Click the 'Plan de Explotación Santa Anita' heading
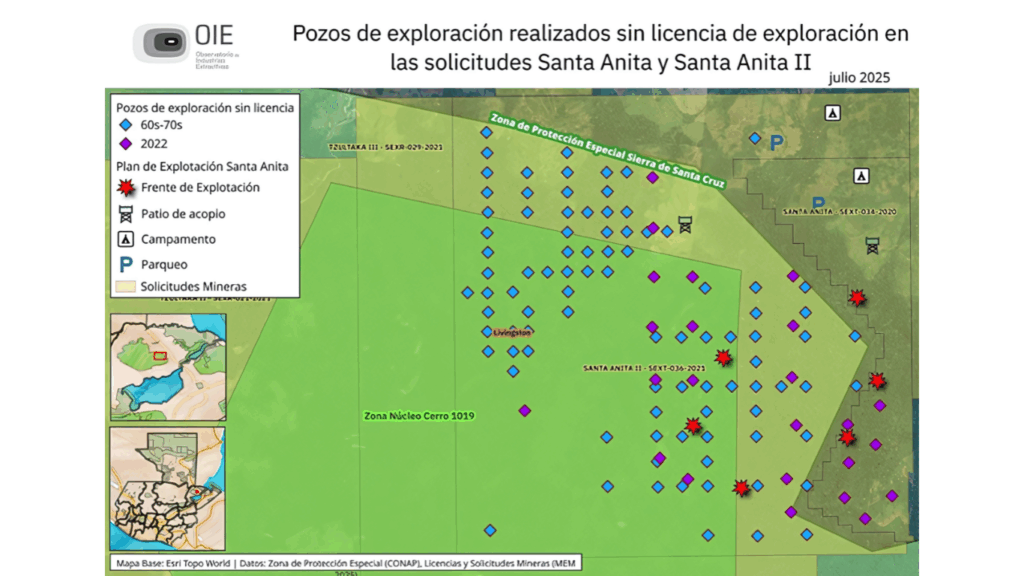This screenshot has height=576, width=1024. point(202,167)
